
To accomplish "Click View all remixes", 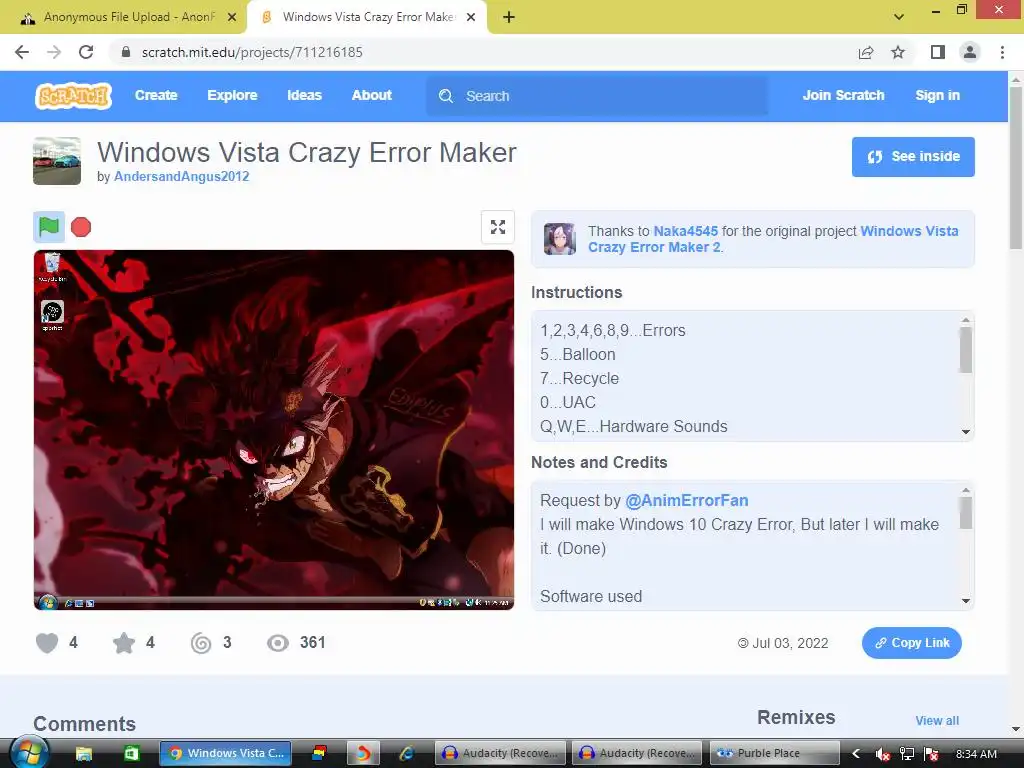I will [x=937, y=720].
